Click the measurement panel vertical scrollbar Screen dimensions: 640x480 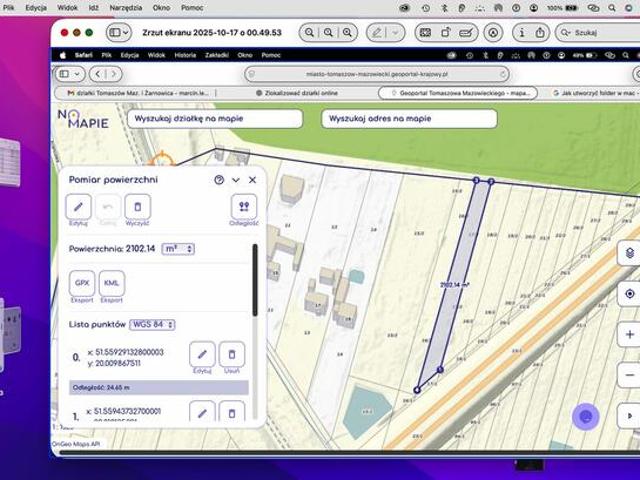255,280
